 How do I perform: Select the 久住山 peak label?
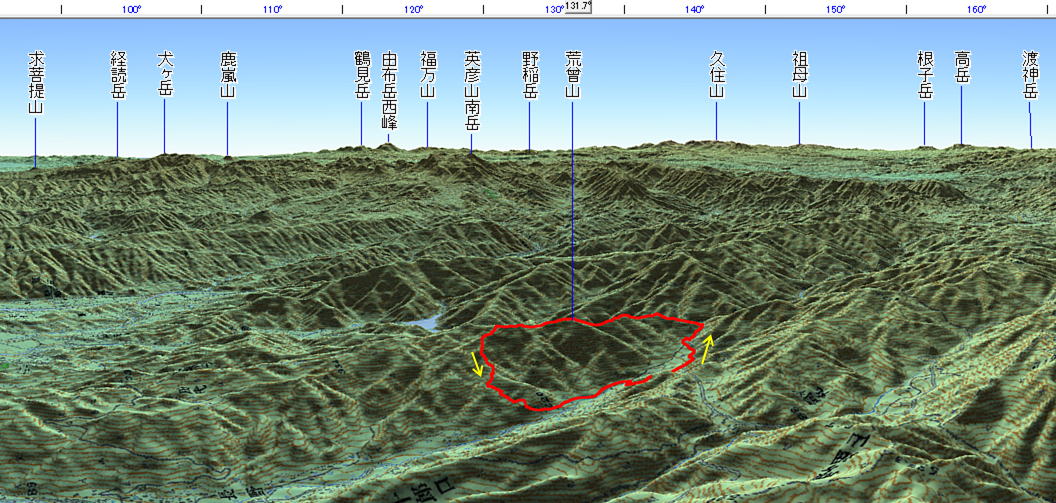click(x=716, y=75)
